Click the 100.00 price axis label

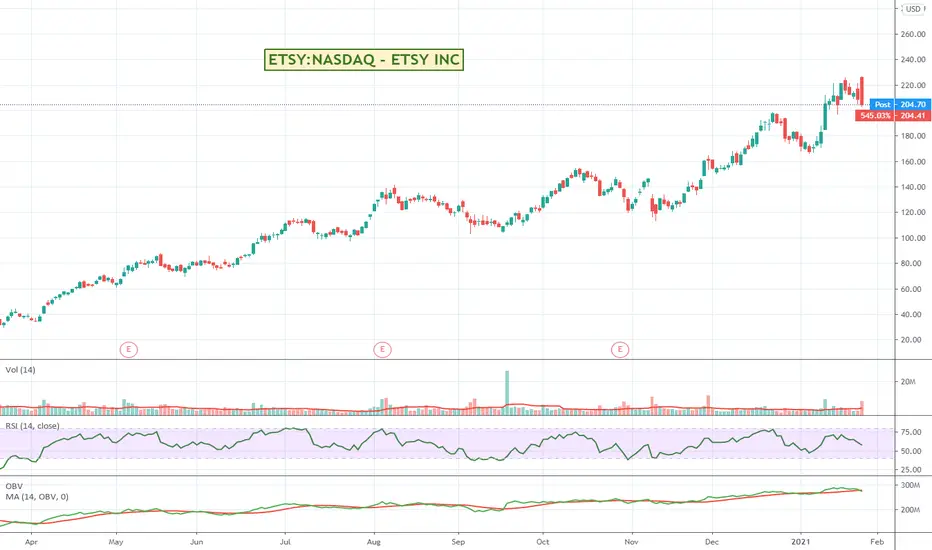tap(913, 238)
